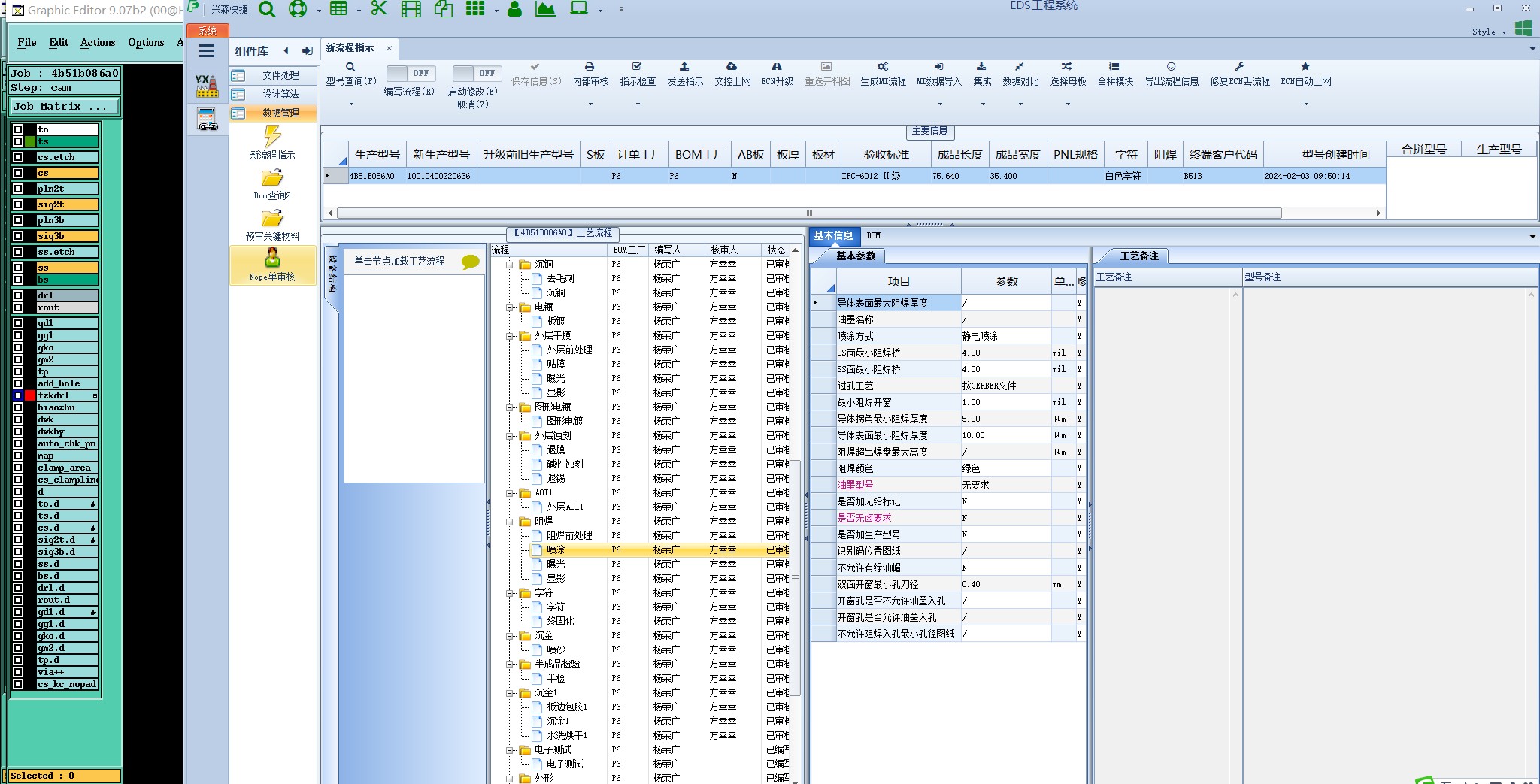Switch to the BOM tab
This screenshot has width=1540, height=784.
873,235
